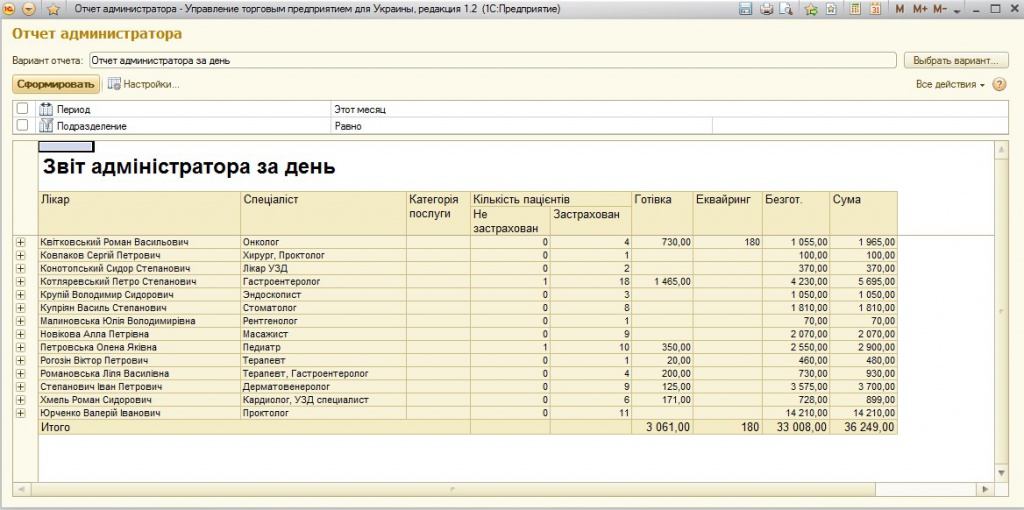Click the Итого row label
1024x510 pixels.
pos(56,427)
